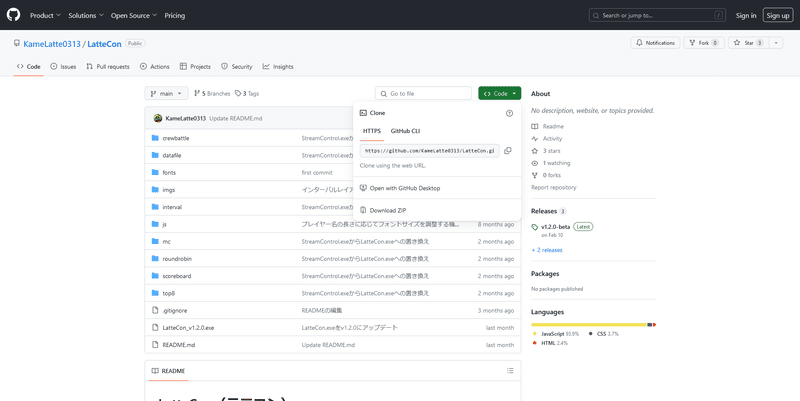Click the README tab header
This screenshot has width=800, height=401.
pos(168,371)
